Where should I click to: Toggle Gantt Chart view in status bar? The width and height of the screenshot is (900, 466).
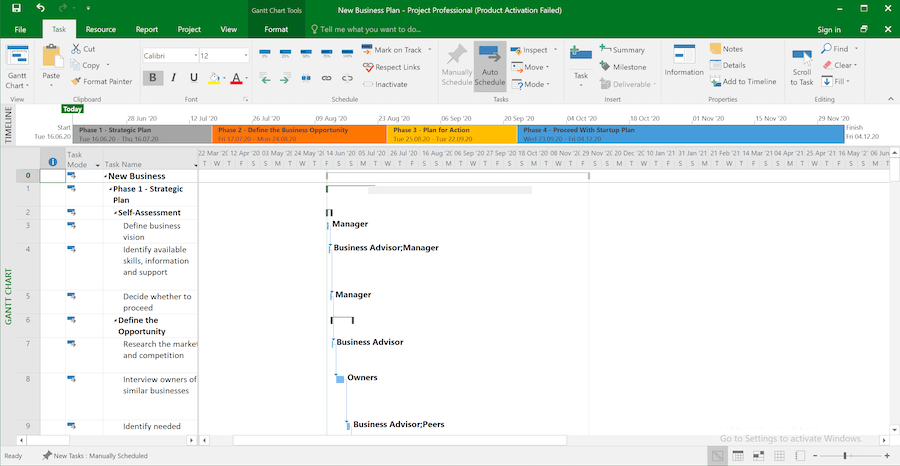point(717,456)
